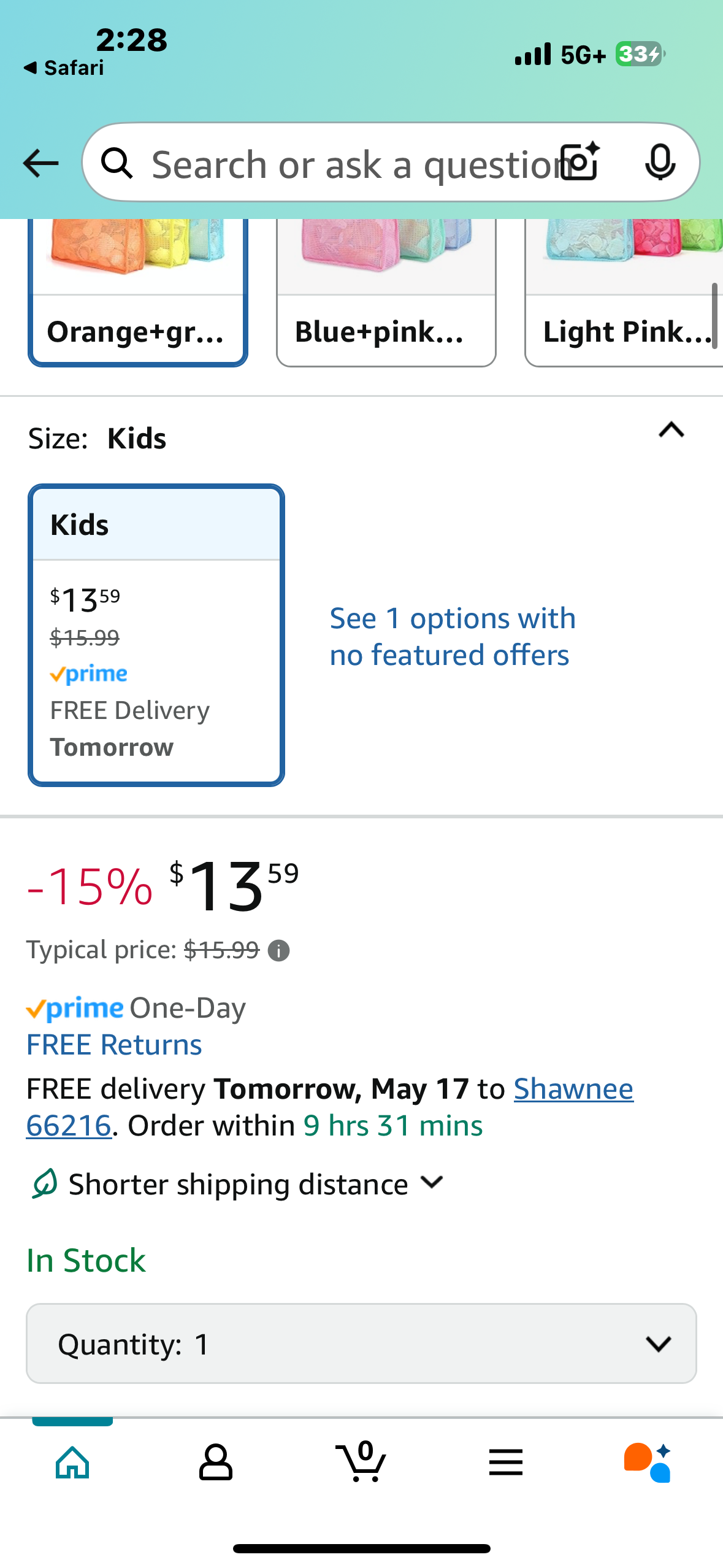Open the hamburger menu icon

pyautogui.click(x=506, y=1462)
